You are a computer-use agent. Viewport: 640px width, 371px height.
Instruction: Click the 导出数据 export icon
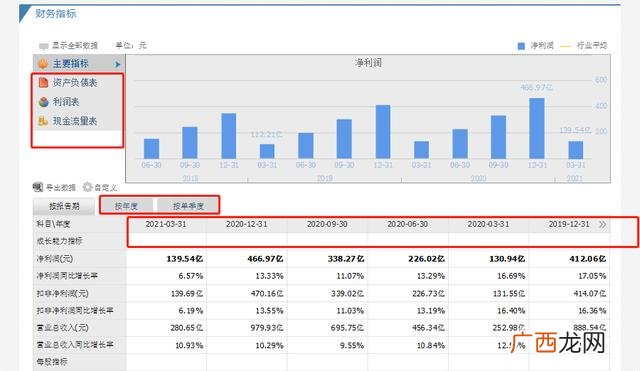[x=38, y=187]
